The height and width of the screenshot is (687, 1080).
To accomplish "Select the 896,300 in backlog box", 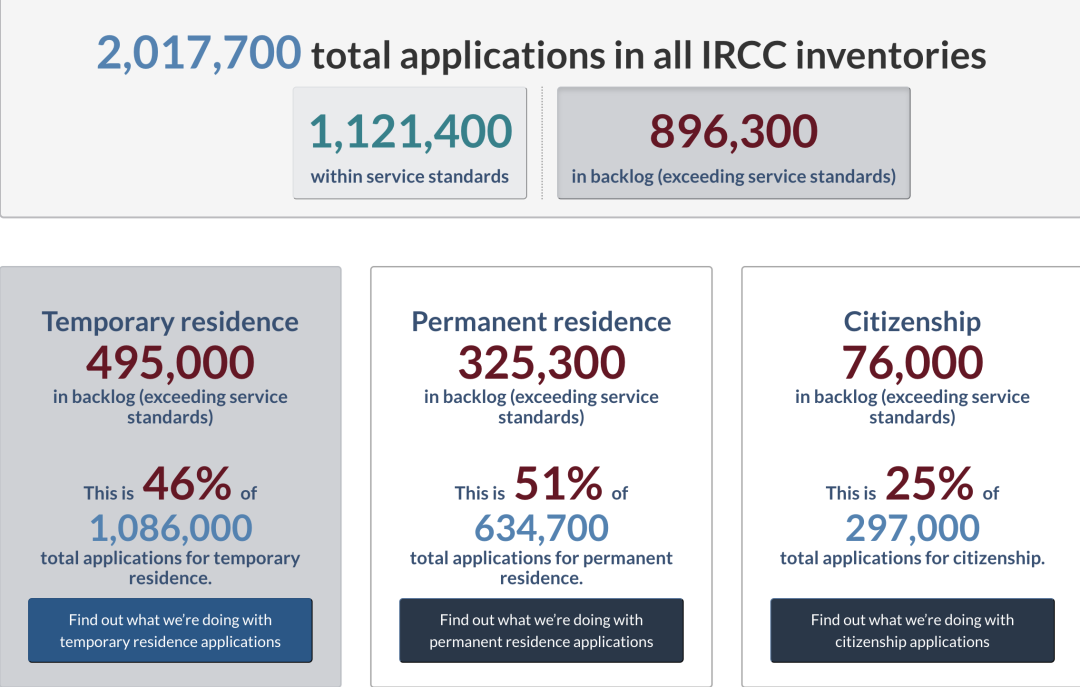I will tap(734, 143).
